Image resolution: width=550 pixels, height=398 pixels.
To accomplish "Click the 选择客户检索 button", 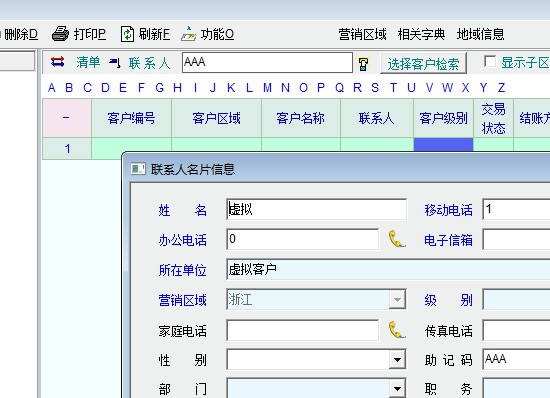I will click(x=423, y=63).
